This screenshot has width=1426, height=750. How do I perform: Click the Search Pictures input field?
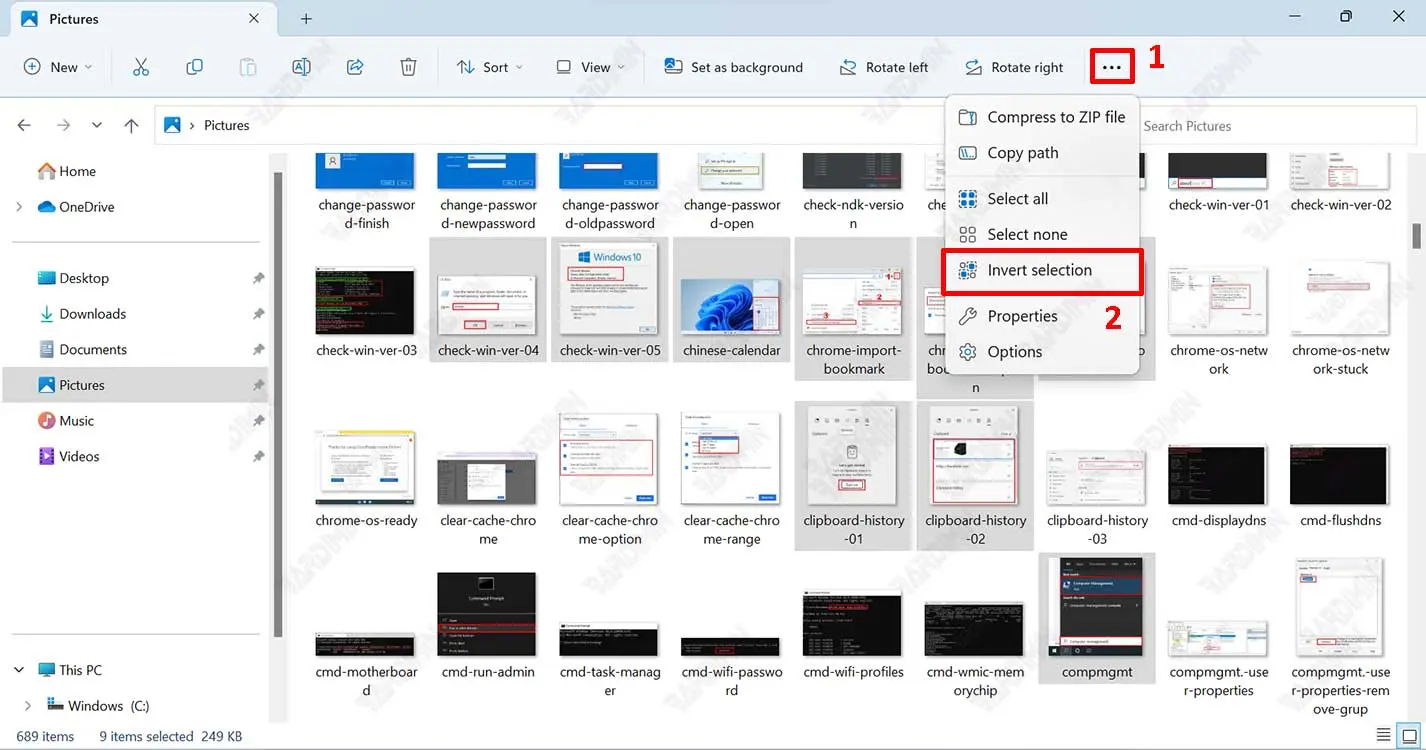click(x=1280, y=126)
